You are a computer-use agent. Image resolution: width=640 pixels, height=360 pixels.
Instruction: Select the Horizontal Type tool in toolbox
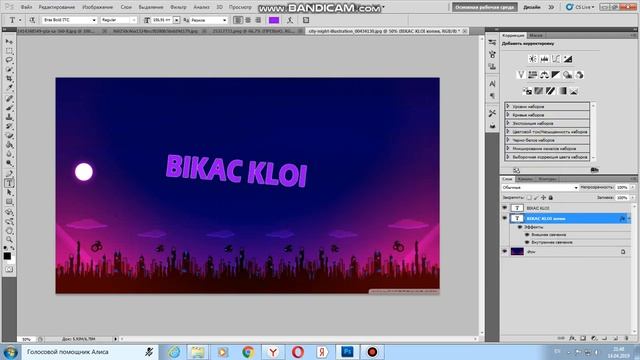tap(9, 183)
